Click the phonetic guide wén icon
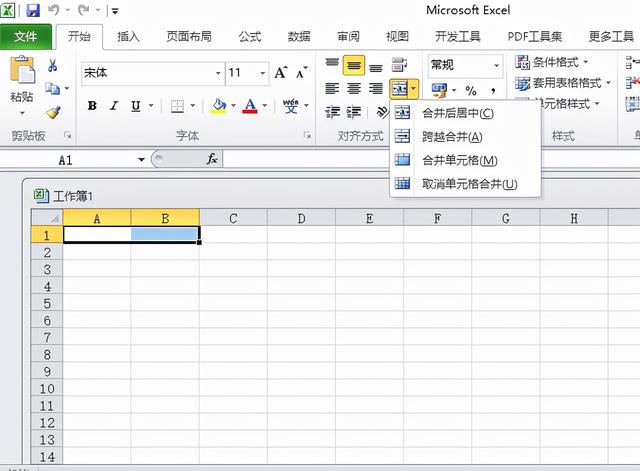Screen dimensions: 640x471 pos(291,106)
